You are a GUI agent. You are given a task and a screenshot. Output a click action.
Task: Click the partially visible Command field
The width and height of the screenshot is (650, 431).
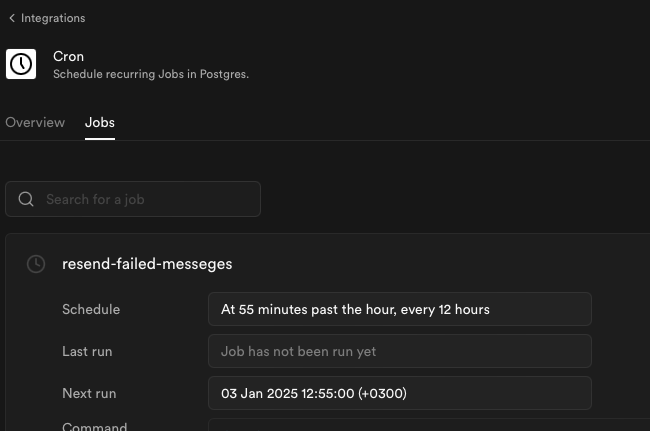[429, 425]
